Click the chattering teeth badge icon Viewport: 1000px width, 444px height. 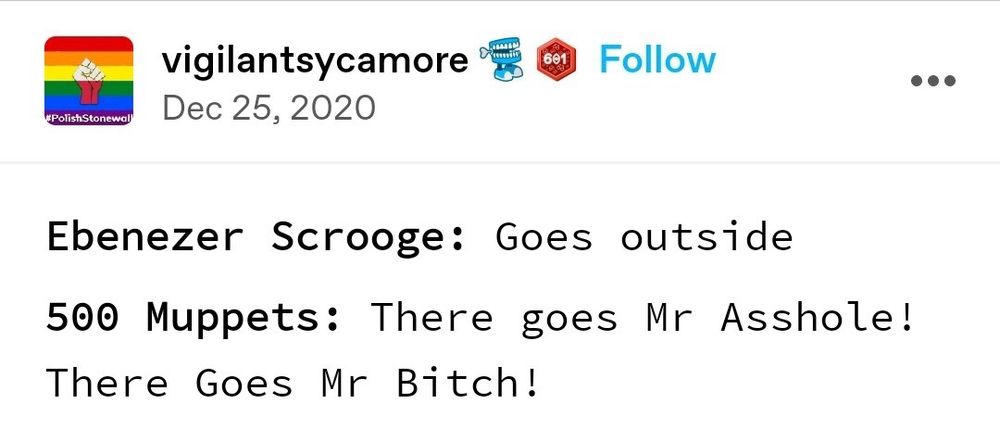pos(500,59)
